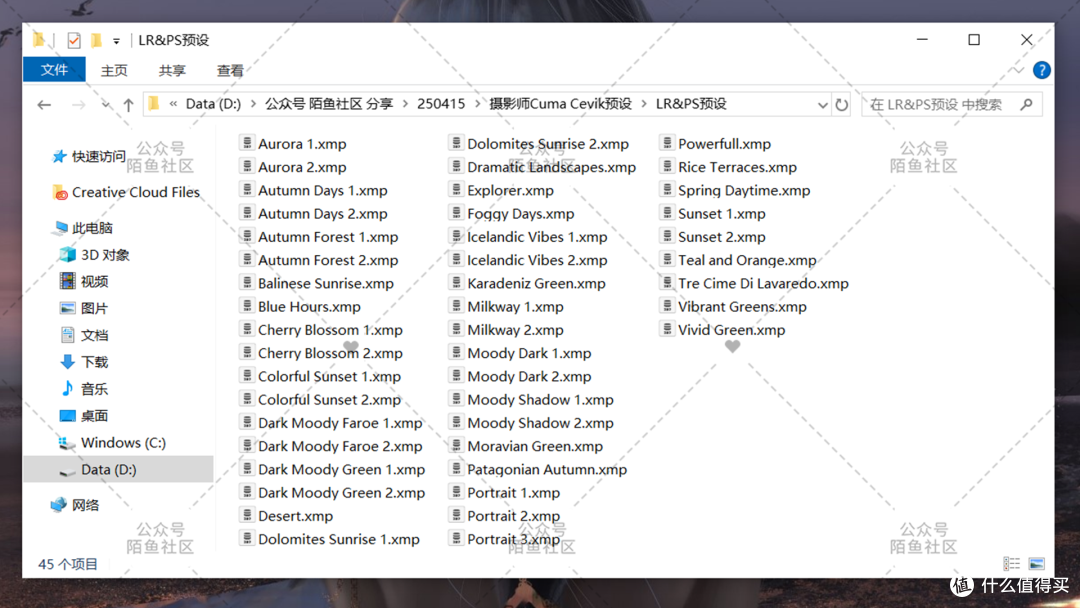Viewport: 1080px width, 608px height.
Task: Navigate to 摄影师Cuma Cevik预设 breadcrumb
Action: (560, 104)
